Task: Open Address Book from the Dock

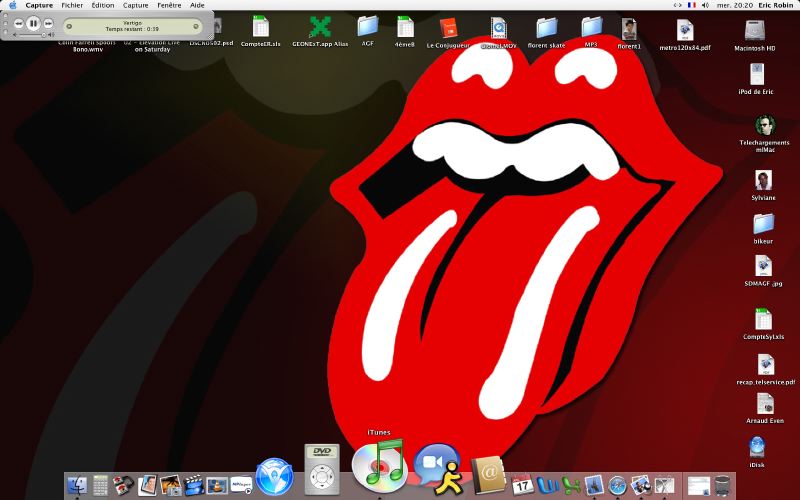Action: pos(488,474)
